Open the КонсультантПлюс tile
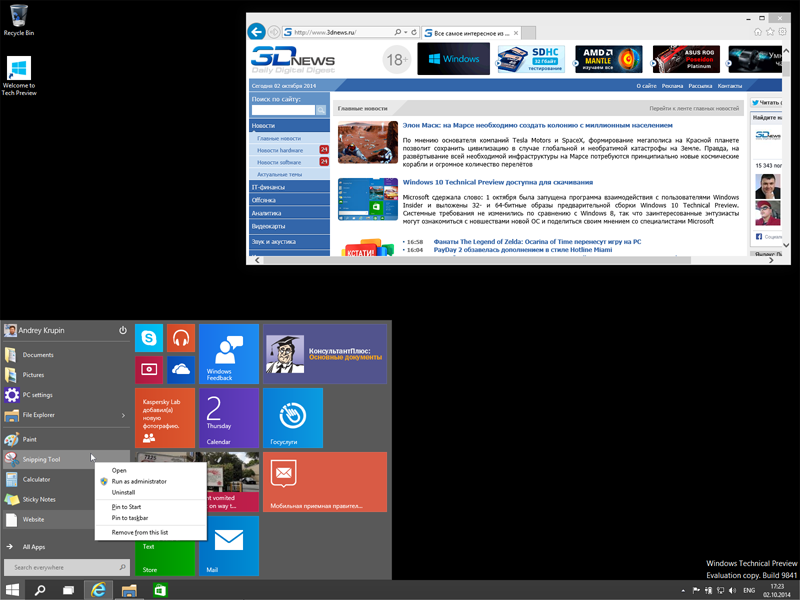 (325, 354)
